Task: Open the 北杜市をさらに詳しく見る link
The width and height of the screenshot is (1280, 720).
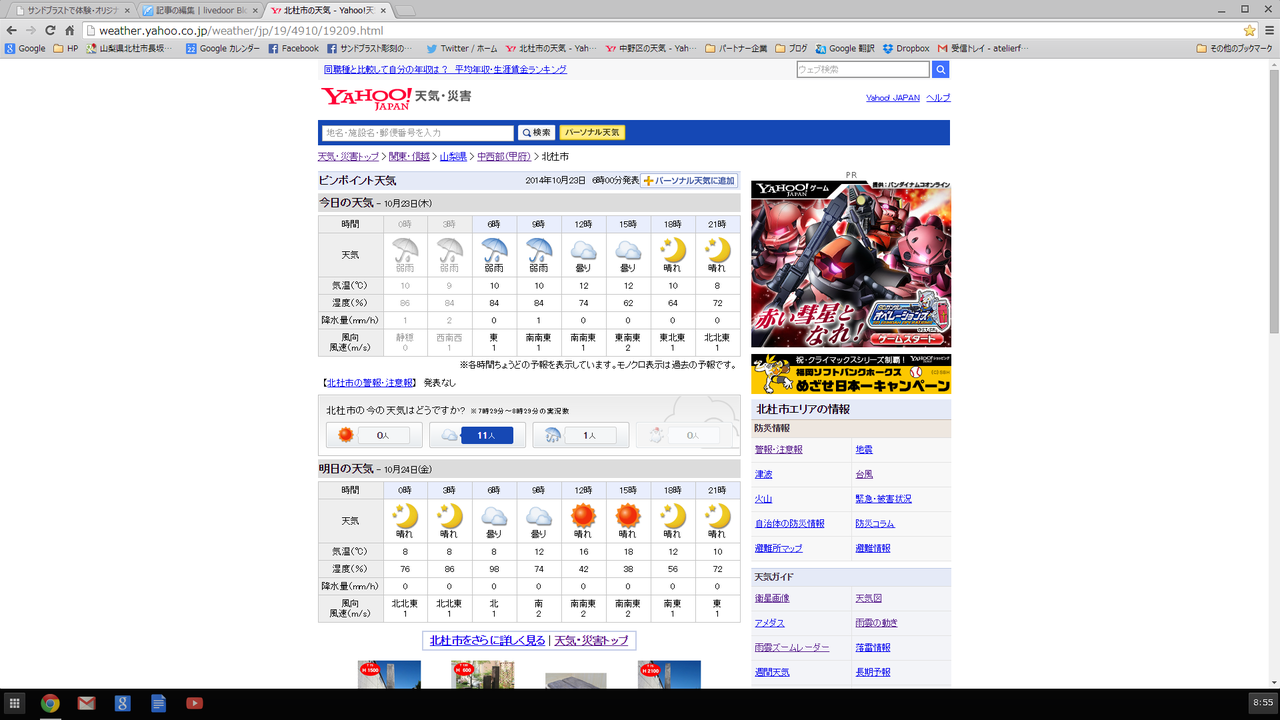Action: [x=487, y=640]
